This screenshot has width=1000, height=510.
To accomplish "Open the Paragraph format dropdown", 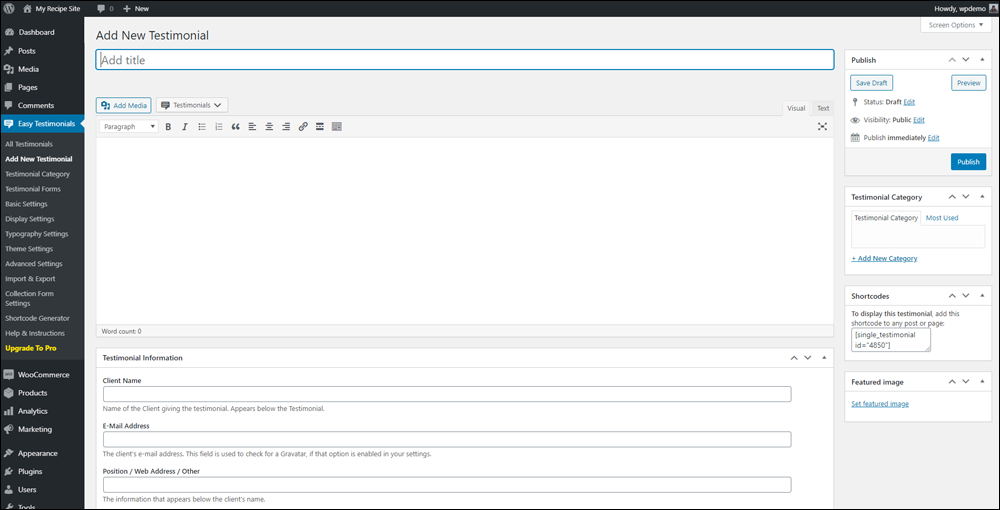I will pos(129,127).
